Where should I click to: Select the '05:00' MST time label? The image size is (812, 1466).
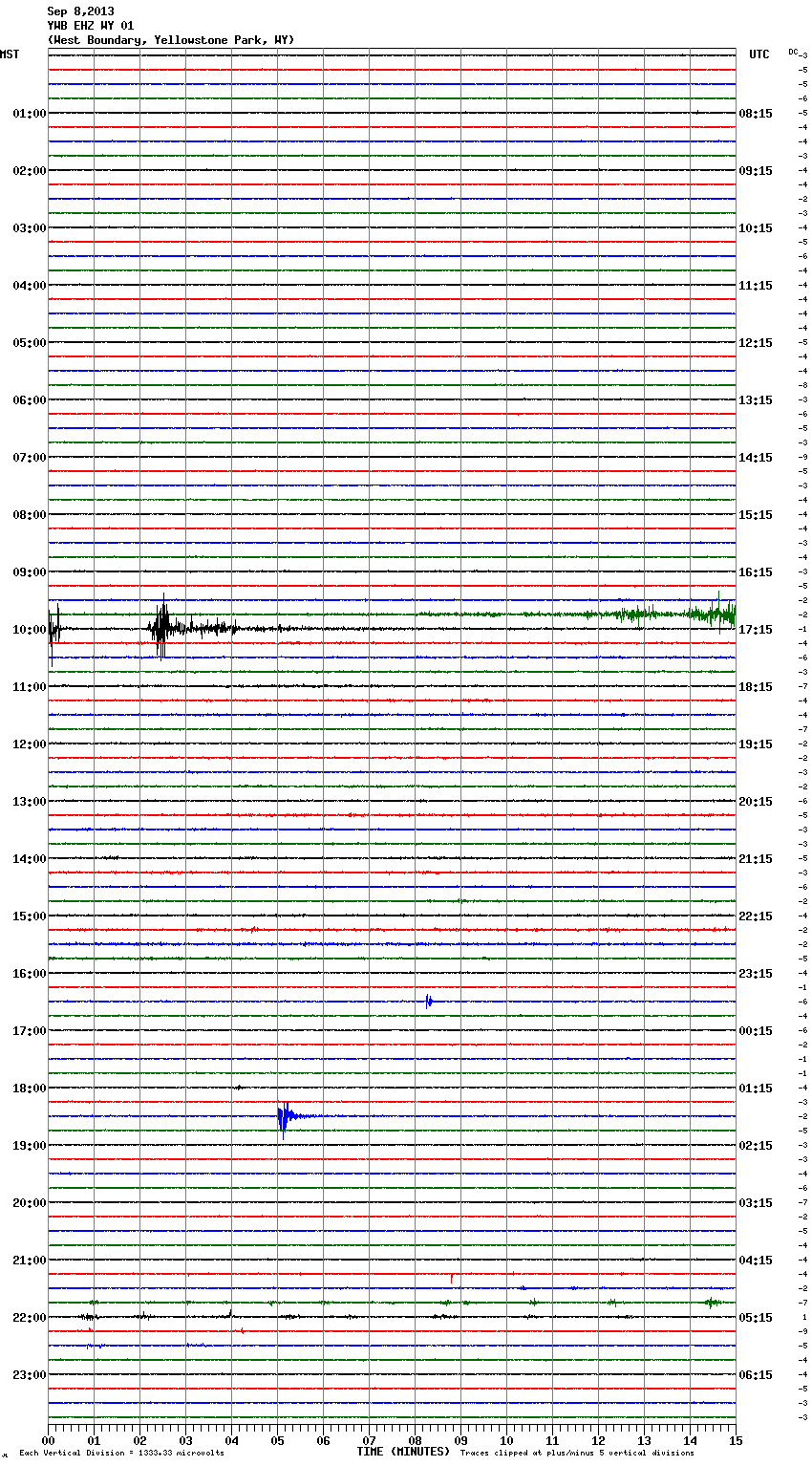click(29, 343)
